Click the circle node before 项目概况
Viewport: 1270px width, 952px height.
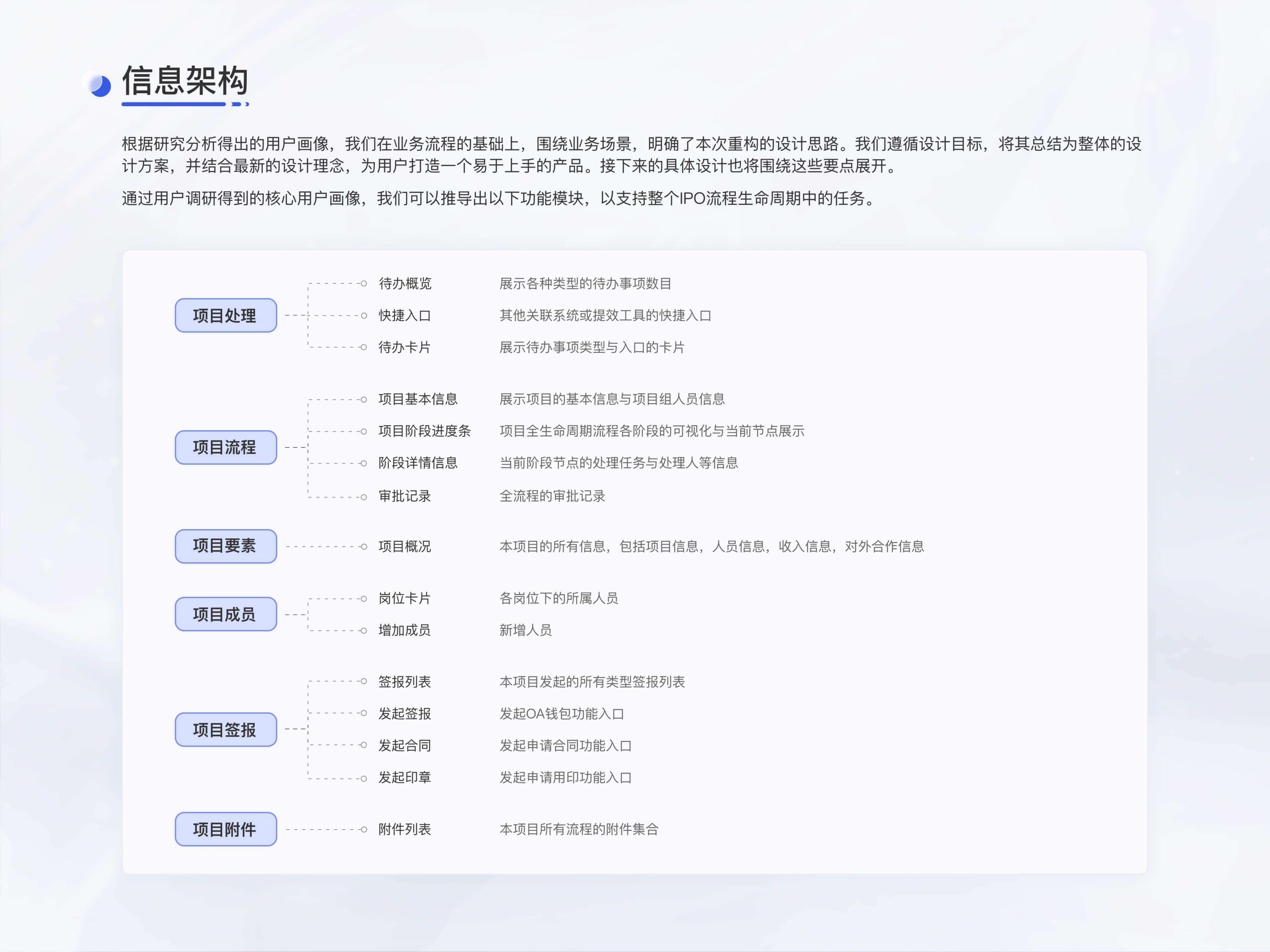363,546
